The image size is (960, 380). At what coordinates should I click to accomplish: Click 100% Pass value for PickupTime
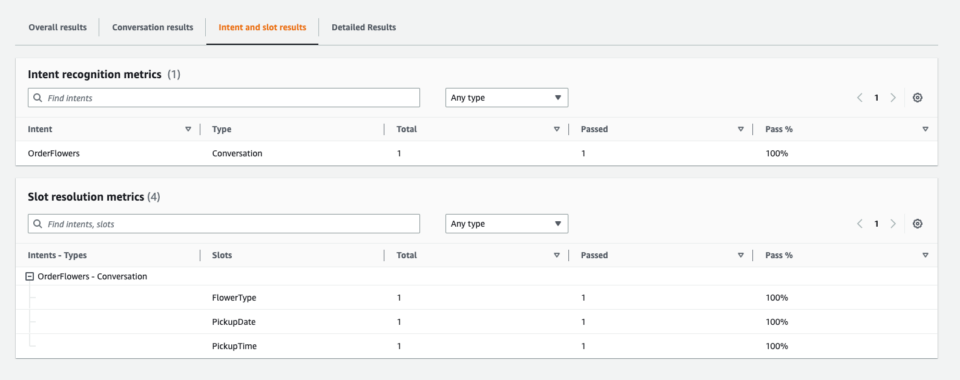(776, 346)
